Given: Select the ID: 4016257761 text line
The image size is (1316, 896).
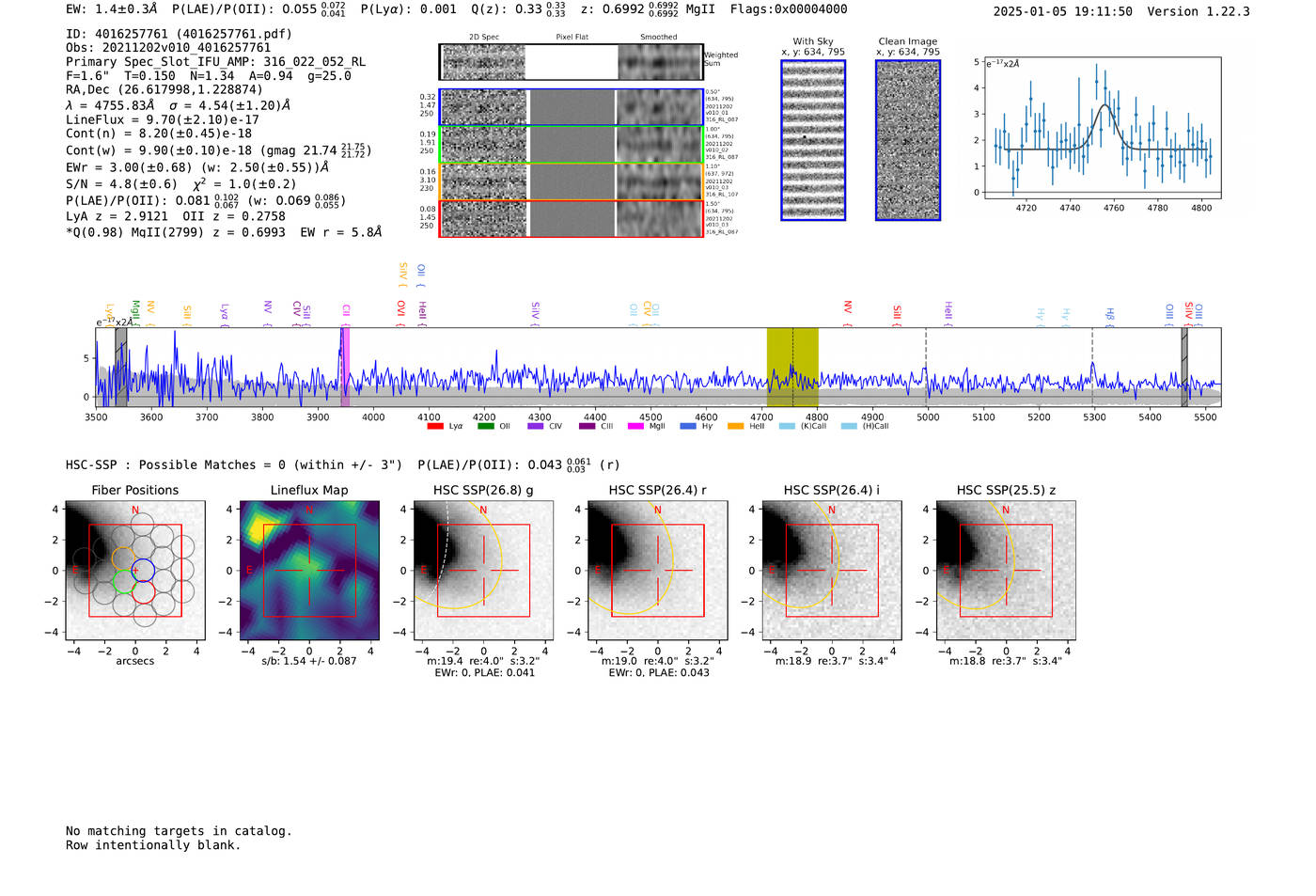Looking at the screenshot, I should point(179,34).
